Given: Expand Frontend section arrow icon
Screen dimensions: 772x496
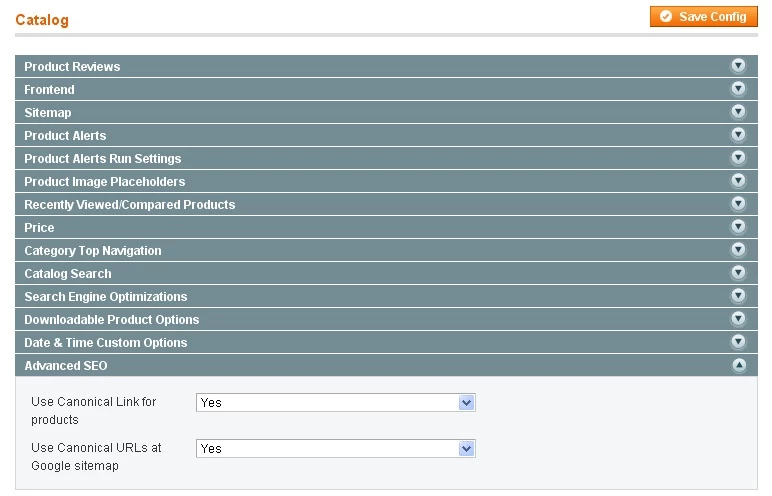Looking at the screenshot, I should 738,89.
